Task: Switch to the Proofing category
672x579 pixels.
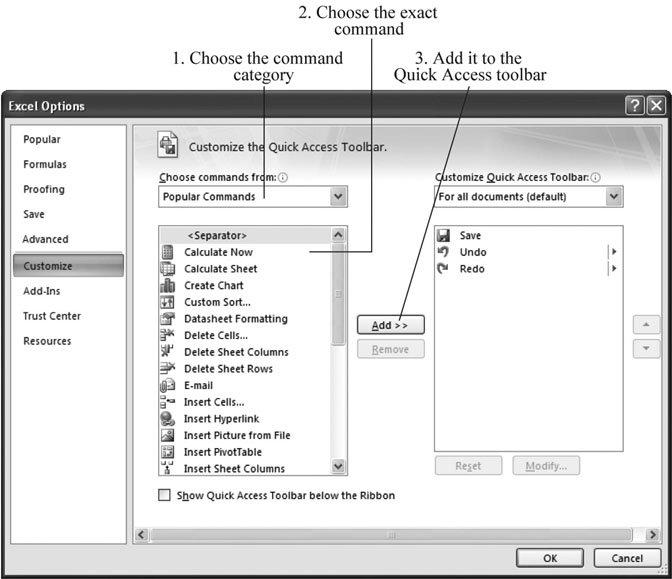Action: tap(44, 189)
